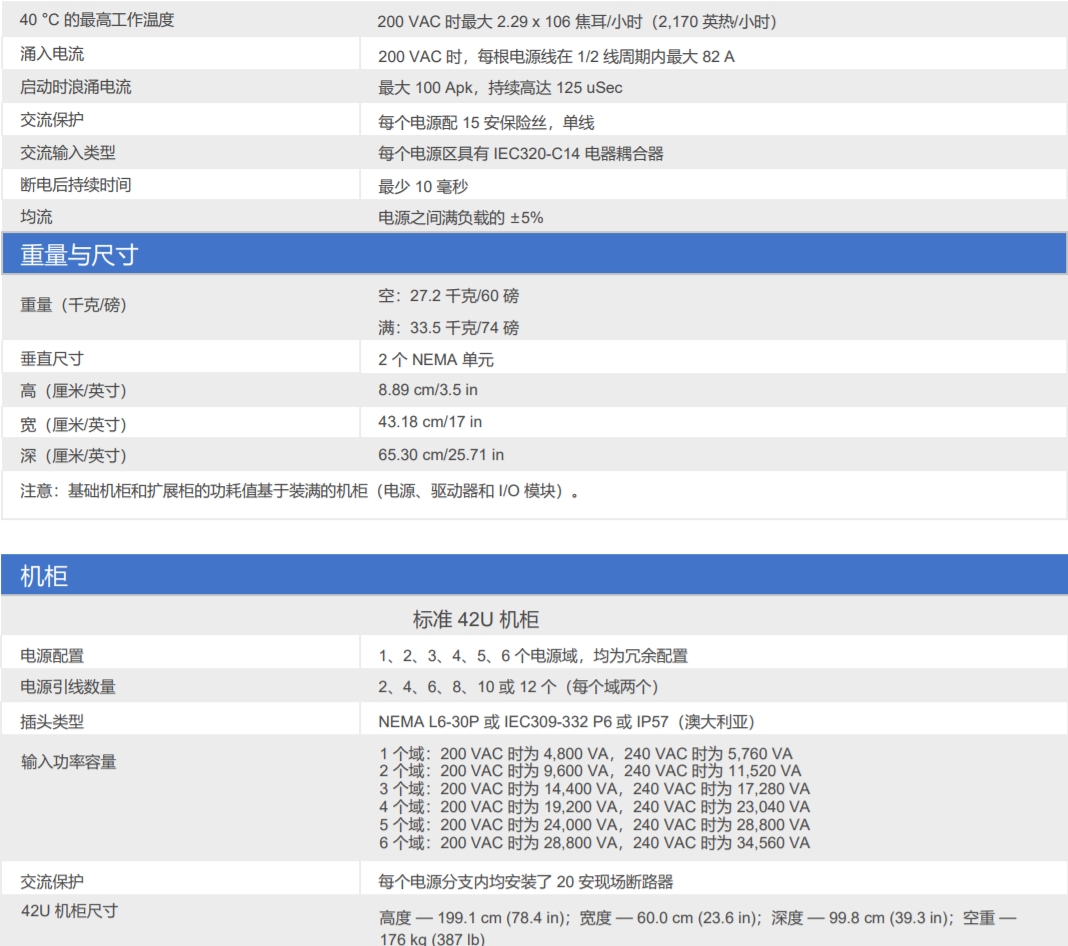
Task: Select the IEC320-C14 电器耦合器 value cell
Action: (x=520, y=154)
